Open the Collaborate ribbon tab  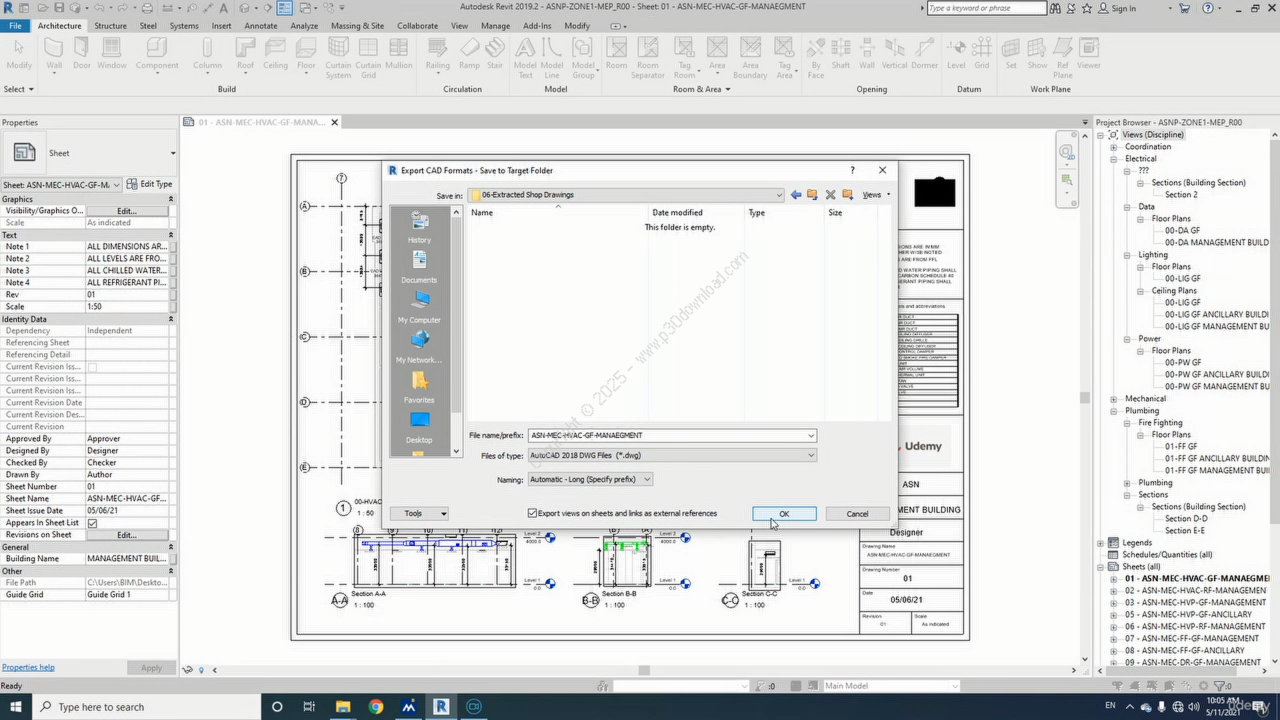[x=417, y=26]
